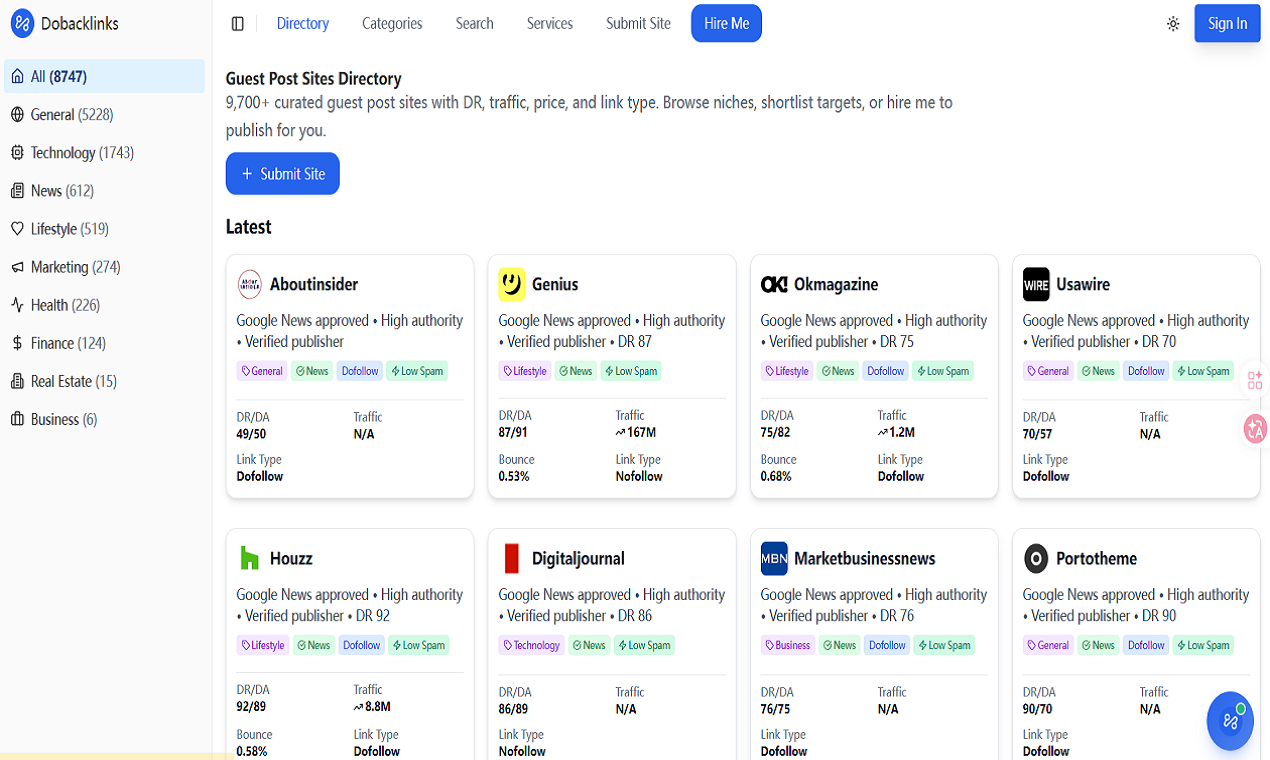Click the Hire Me button

(726, 23)
